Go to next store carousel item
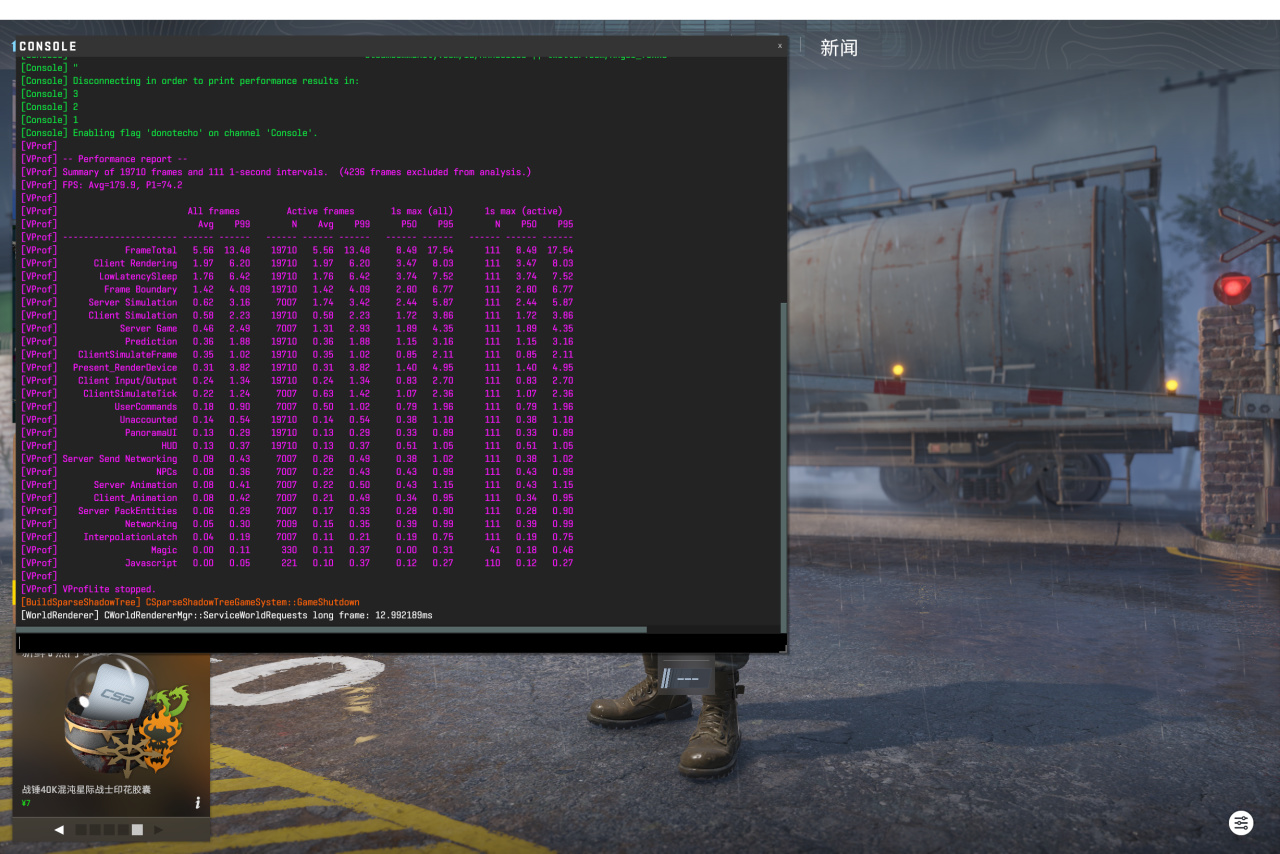 [x=158, y=829]
